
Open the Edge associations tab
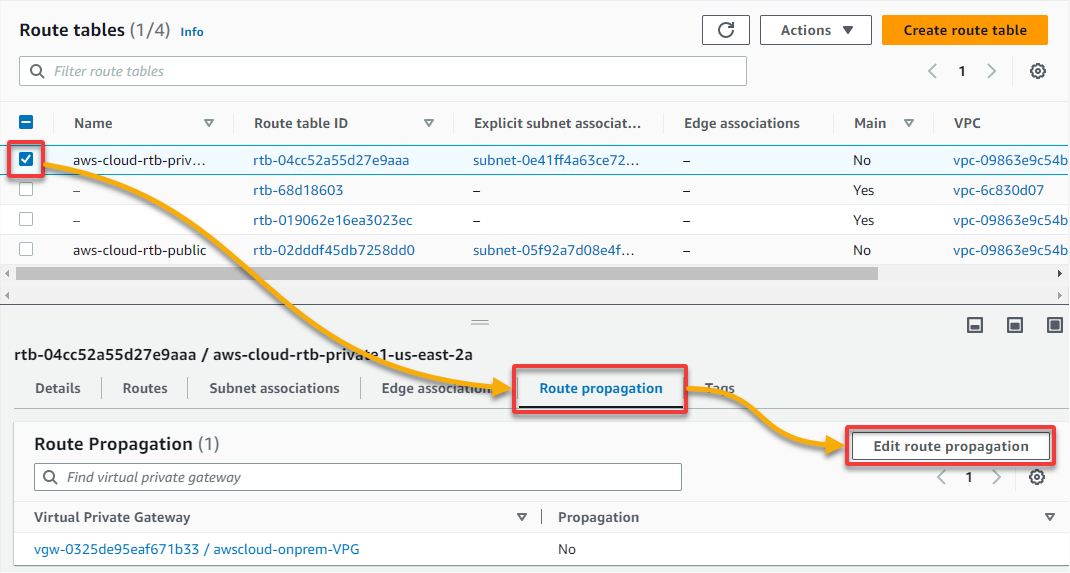[x=435, y=388]
